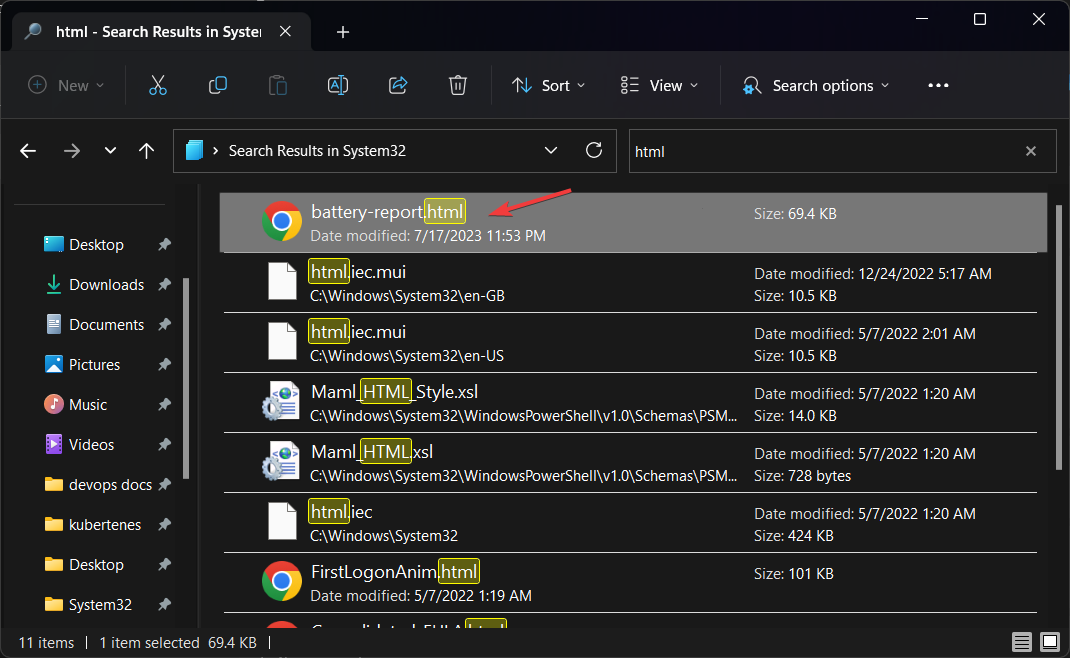
Task: Switch to details view layout
Action: 1021,641
